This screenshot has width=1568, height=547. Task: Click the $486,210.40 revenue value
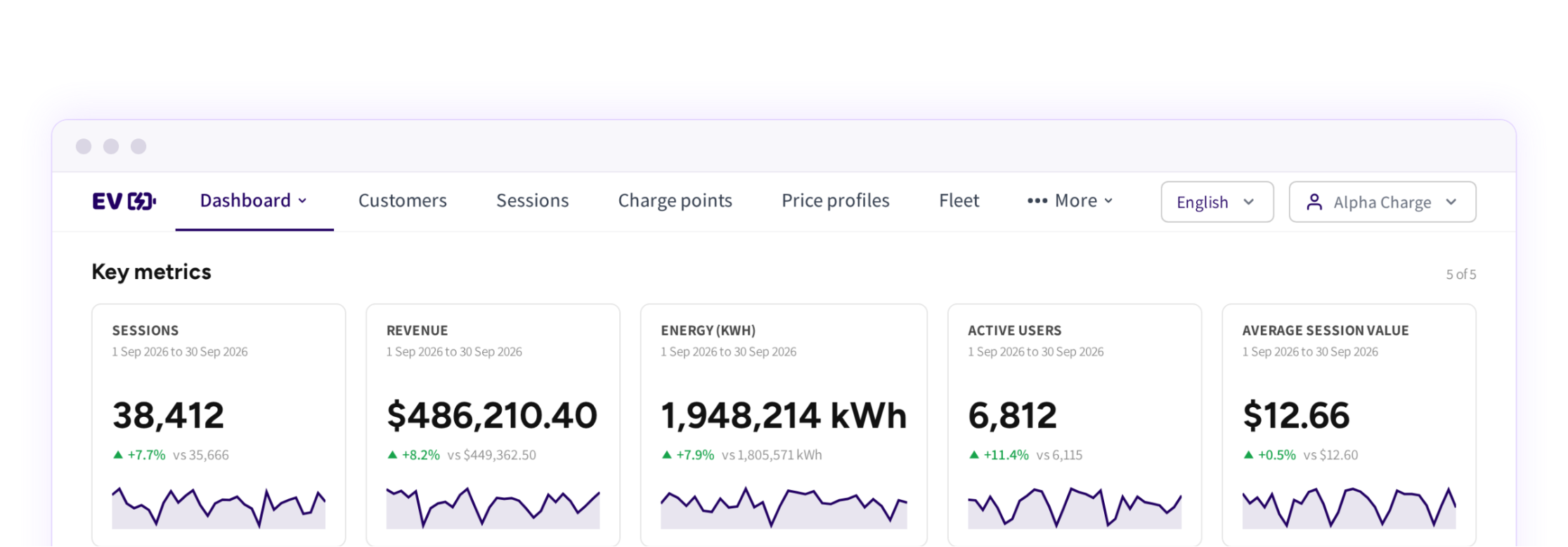[492, 416]
